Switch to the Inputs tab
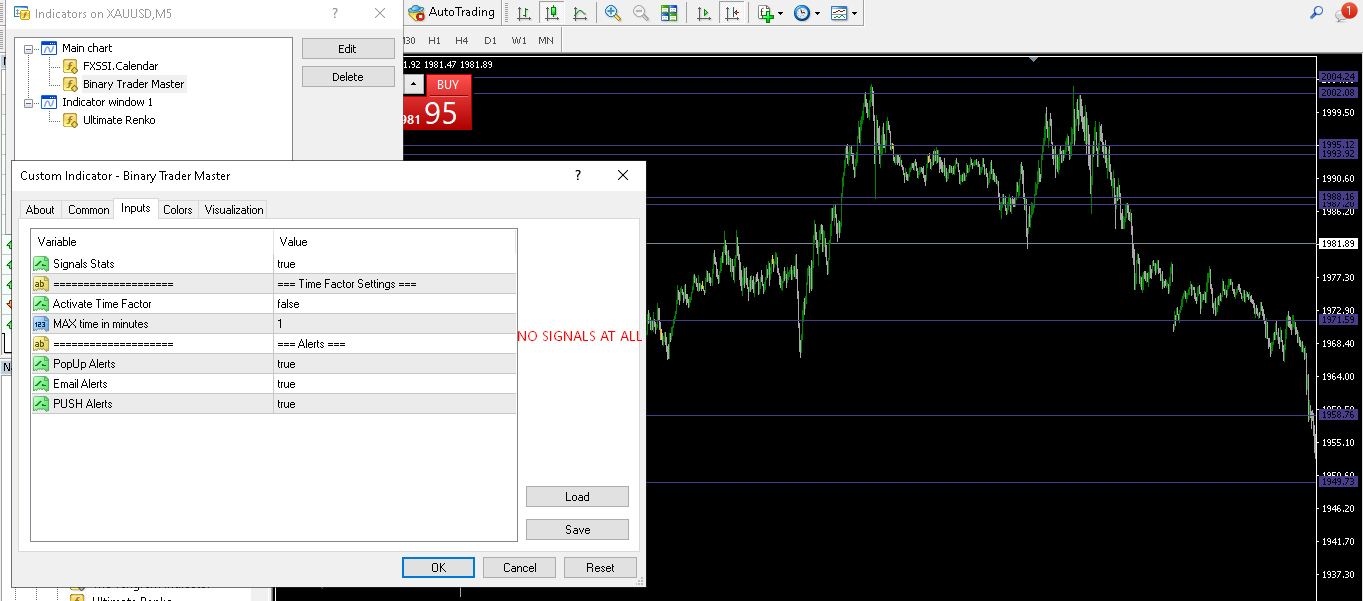Viewport: 1363px width, 601px height. coord(136,208)
